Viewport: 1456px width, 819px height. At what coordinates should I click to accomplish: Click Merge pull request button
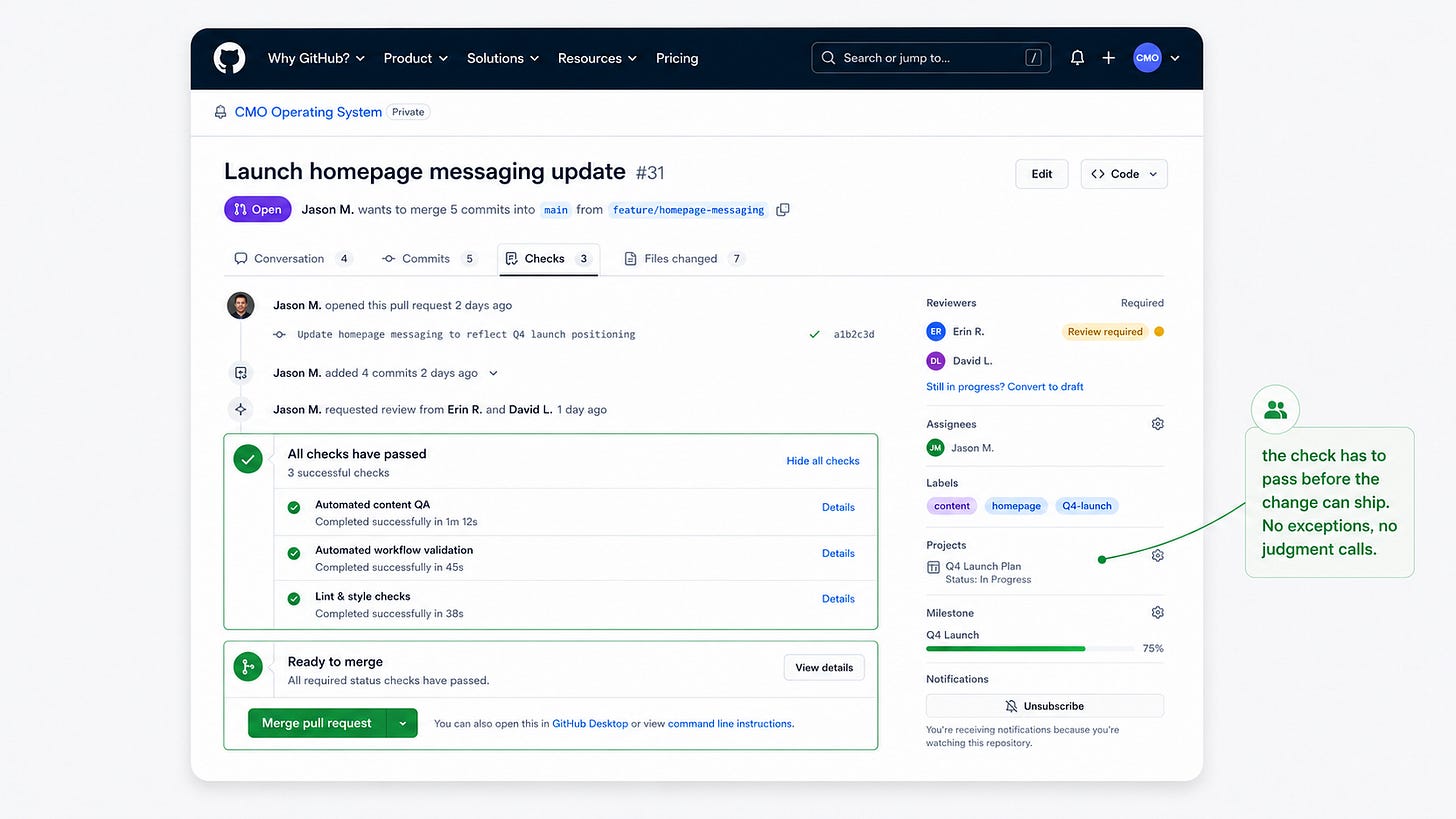pos(317,723)
